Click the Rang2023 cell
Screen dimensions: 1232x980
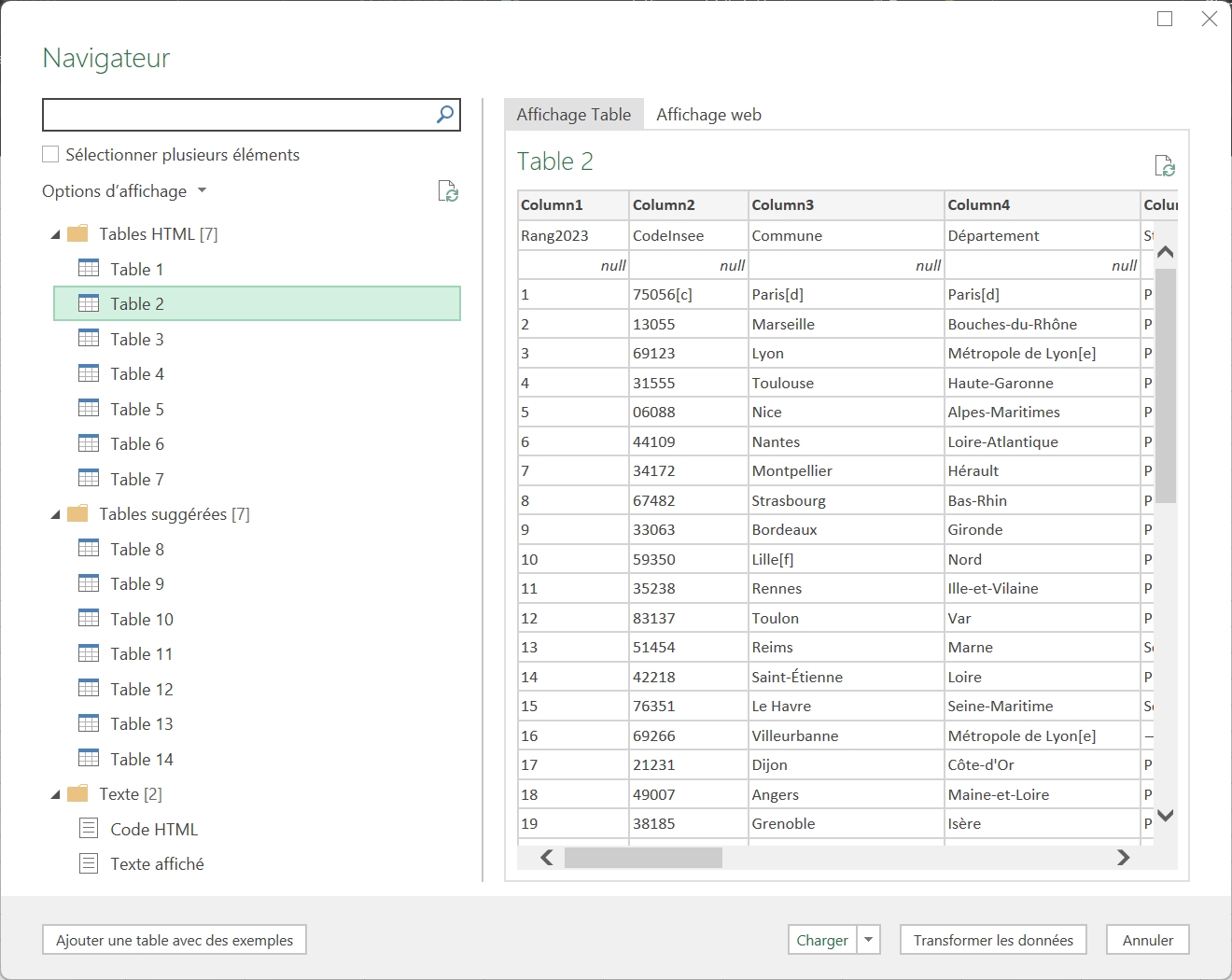(573, 235)
